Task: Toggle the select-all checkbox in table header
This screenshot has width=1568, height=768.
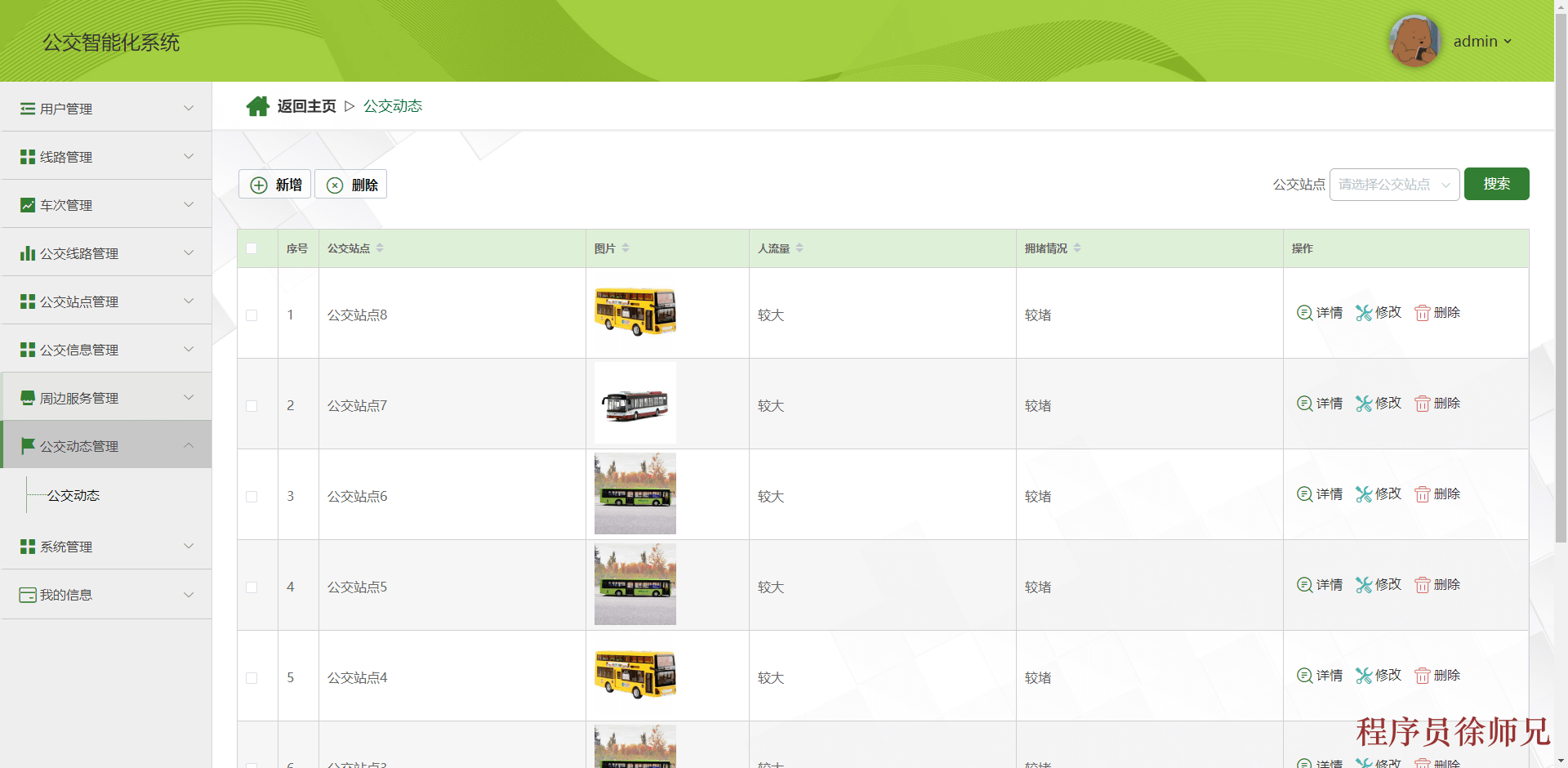Action: (x=252, y=248)
